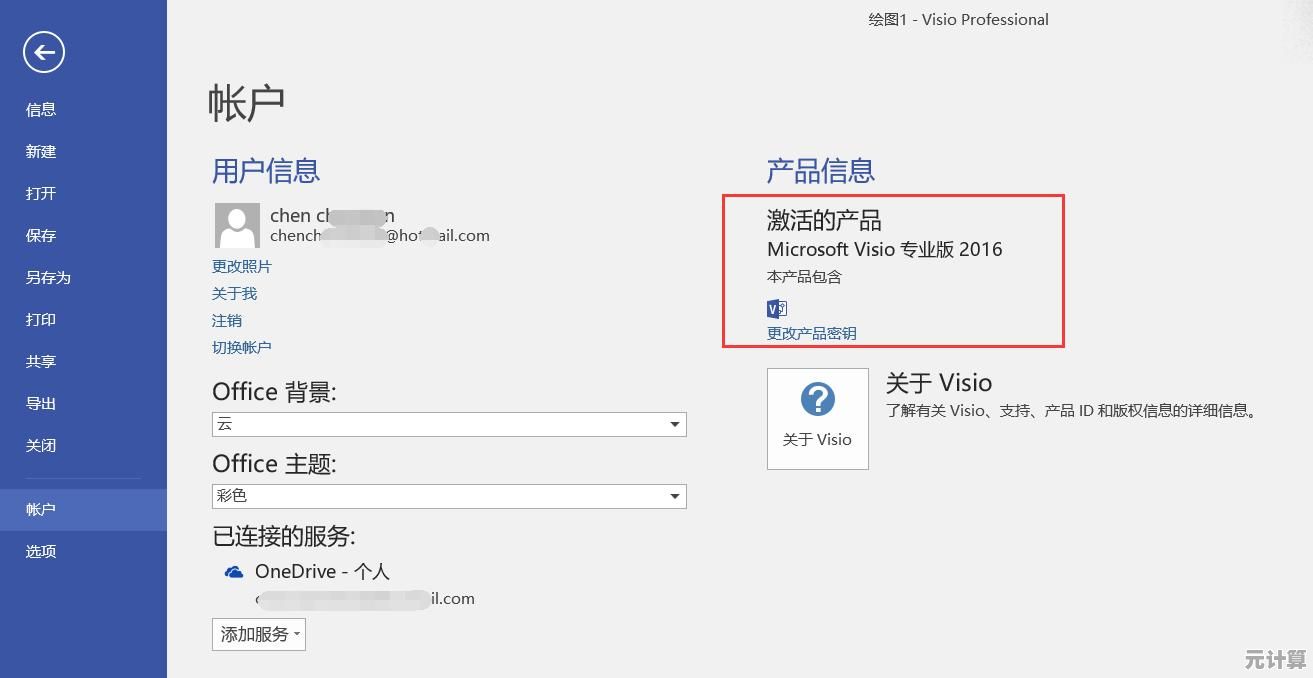The height and width of the screenshot is (678, 1313).
Task: Choose 打开 from the backstage menu
Action: click(x=41, y=194)
